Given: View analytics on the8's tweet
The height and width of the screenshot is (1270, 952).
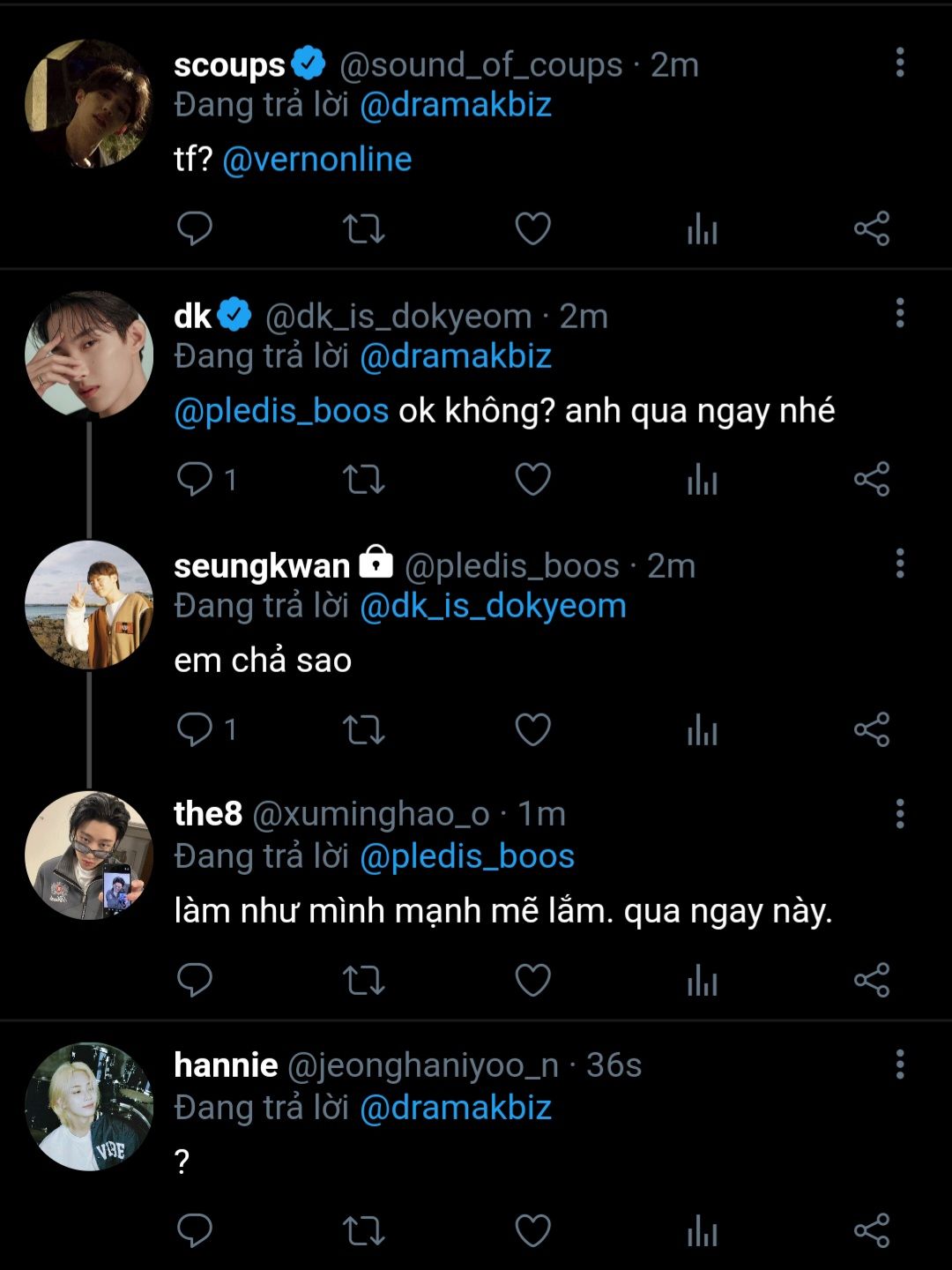Looking at the screenshot, I should [x=702, y=981].
